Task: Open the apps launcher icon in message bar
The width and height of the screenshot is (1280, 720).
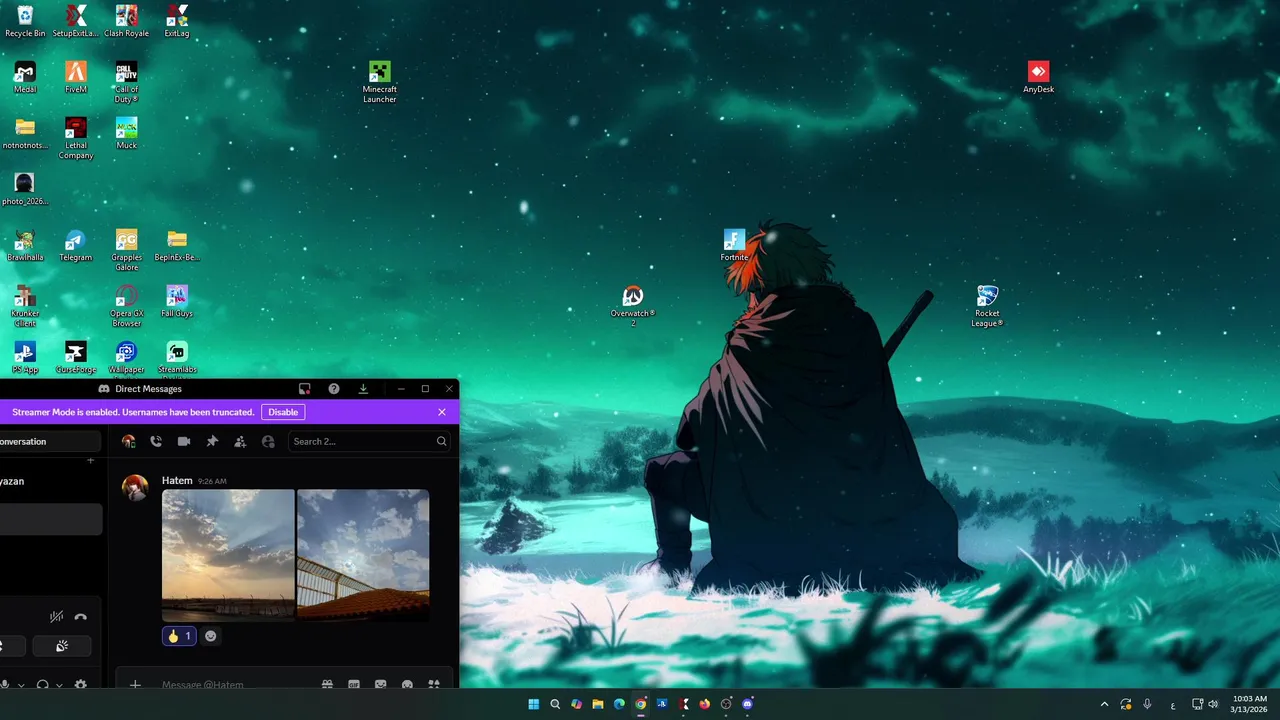Action: tap(433, 685)
